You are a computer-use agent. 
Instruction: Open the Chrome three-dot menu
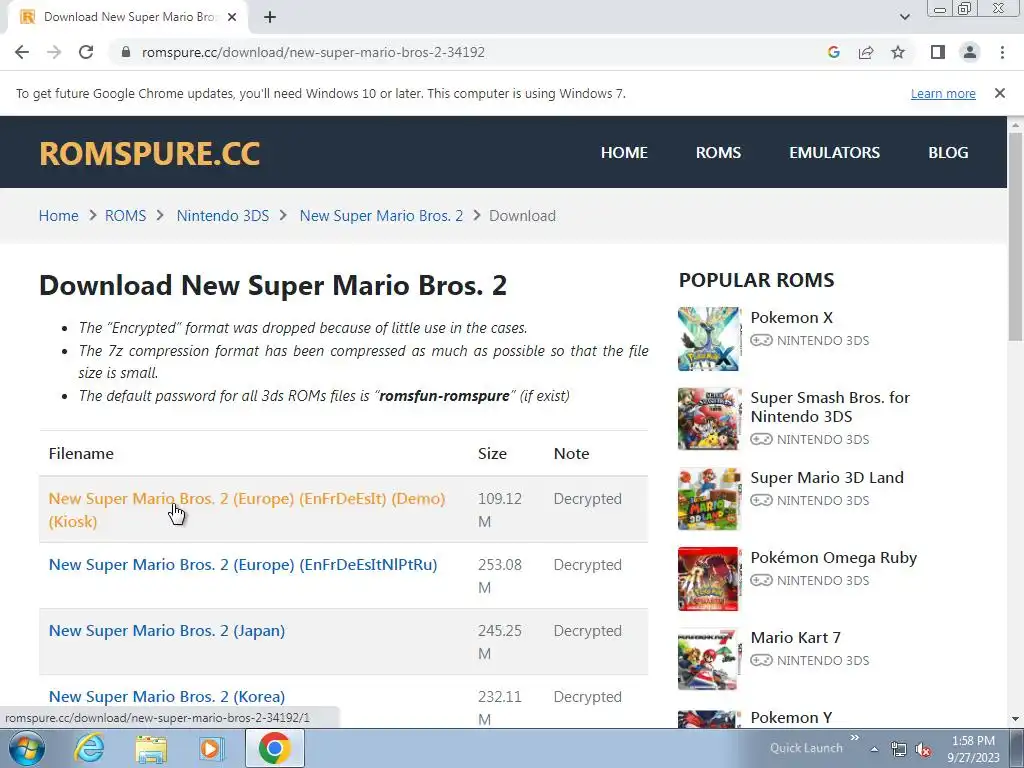click(x=1002, y=52)
